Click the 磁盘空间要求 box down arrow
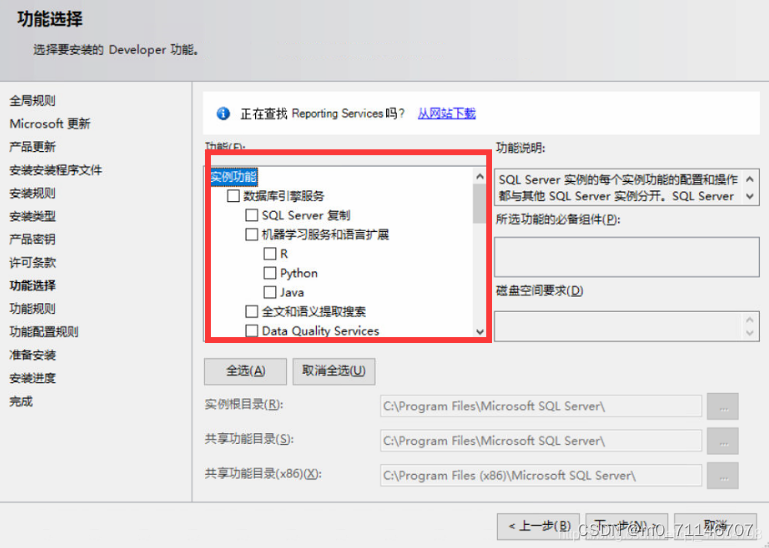Image resolution: width=769 pixels, height=548 pixels. tap(749, 333)
